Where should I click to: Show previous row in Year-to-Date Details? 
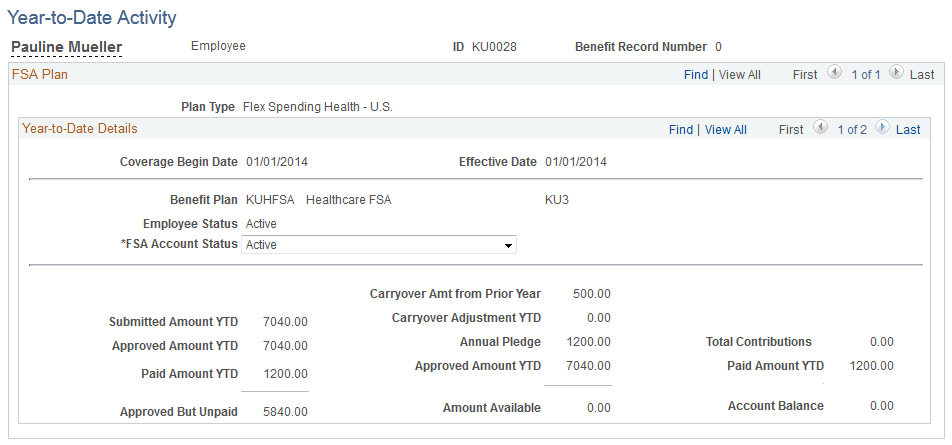pyautogui.click(x=821, y=129)
